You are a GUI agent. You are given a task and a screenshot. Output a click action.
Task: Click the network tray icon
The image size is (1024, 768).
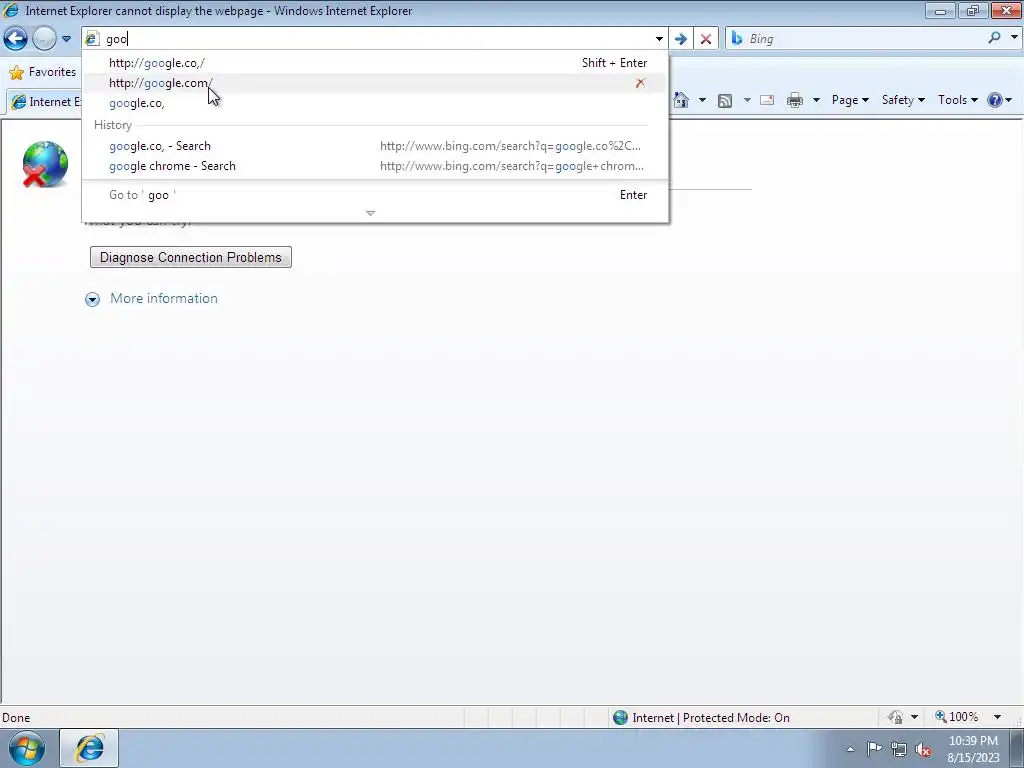(899, 750)
